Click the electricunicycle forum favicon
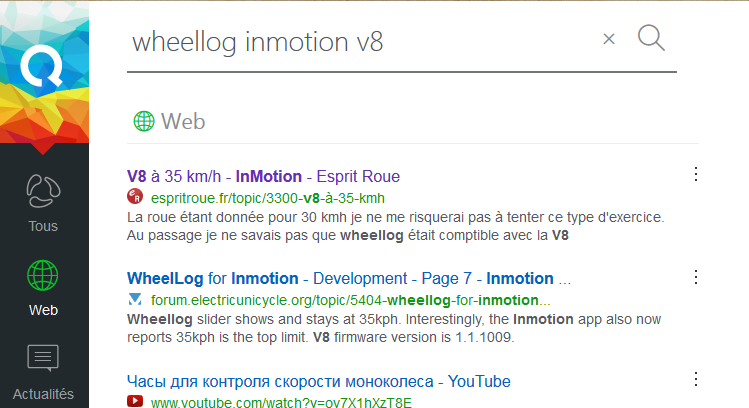This screenshot has width=749, height=408. 135,299
